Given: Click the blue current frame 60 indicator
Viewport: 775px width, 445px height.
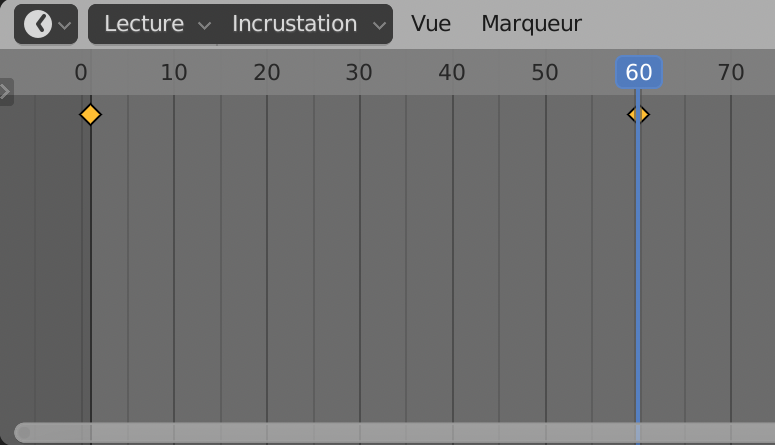Looking at the screenshot, I should [x=639, y=72].
